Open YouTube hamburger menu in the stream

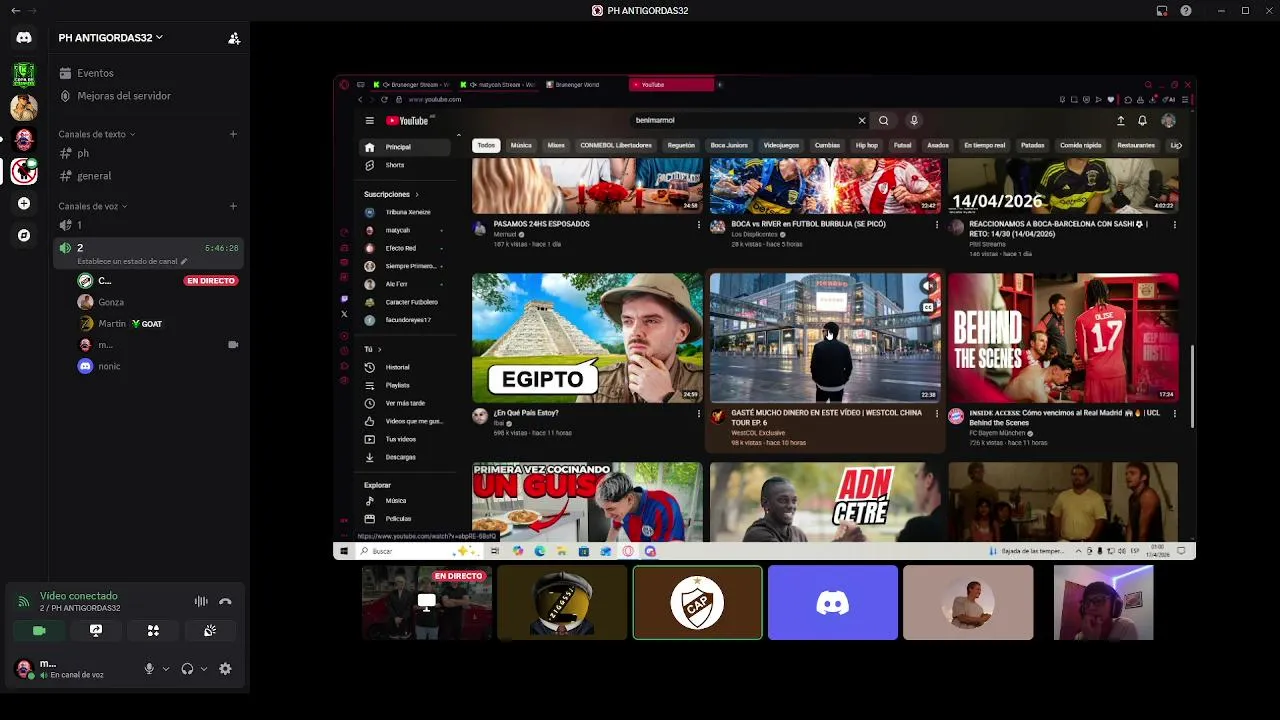(369, 121)
